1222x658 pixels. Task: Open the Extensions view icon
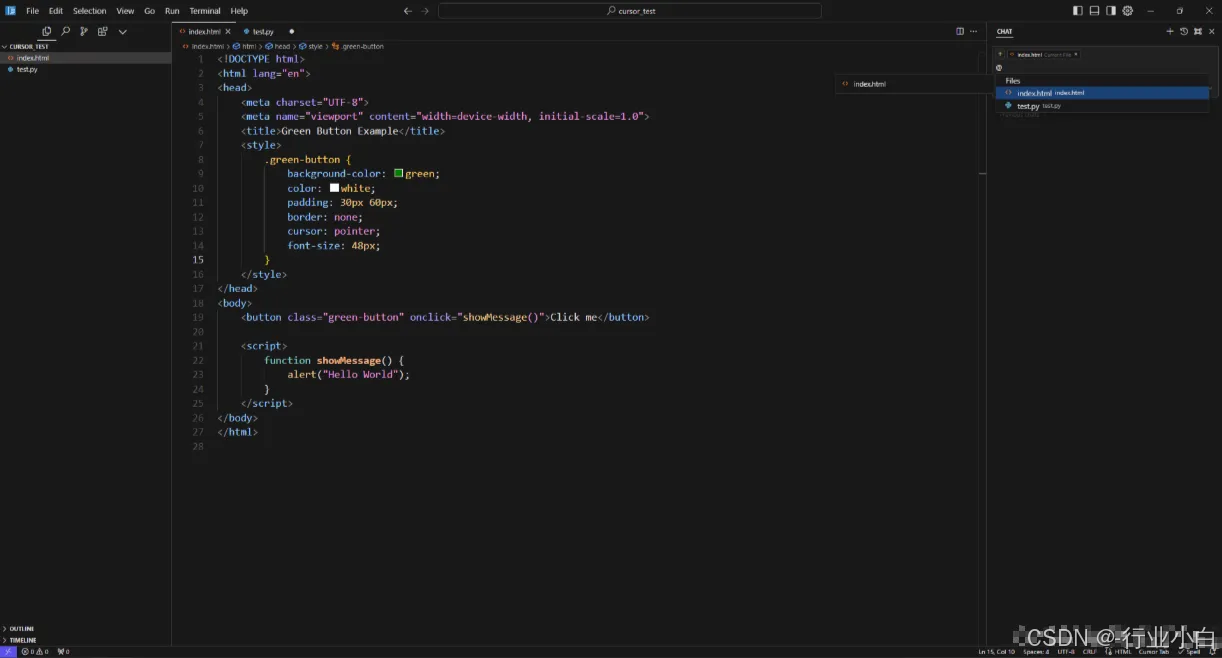[x=103, y=32]
